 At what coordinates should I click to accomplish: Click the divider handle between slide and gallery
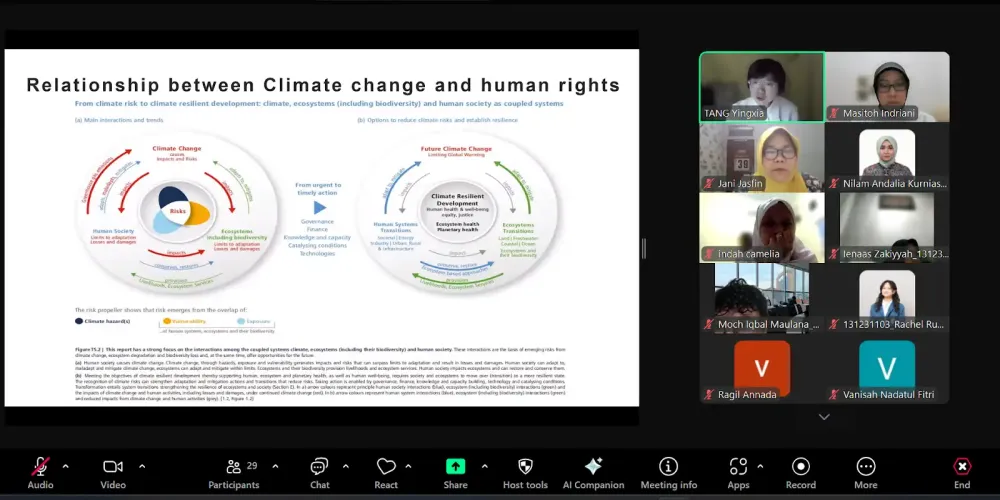tap(643, 249)
